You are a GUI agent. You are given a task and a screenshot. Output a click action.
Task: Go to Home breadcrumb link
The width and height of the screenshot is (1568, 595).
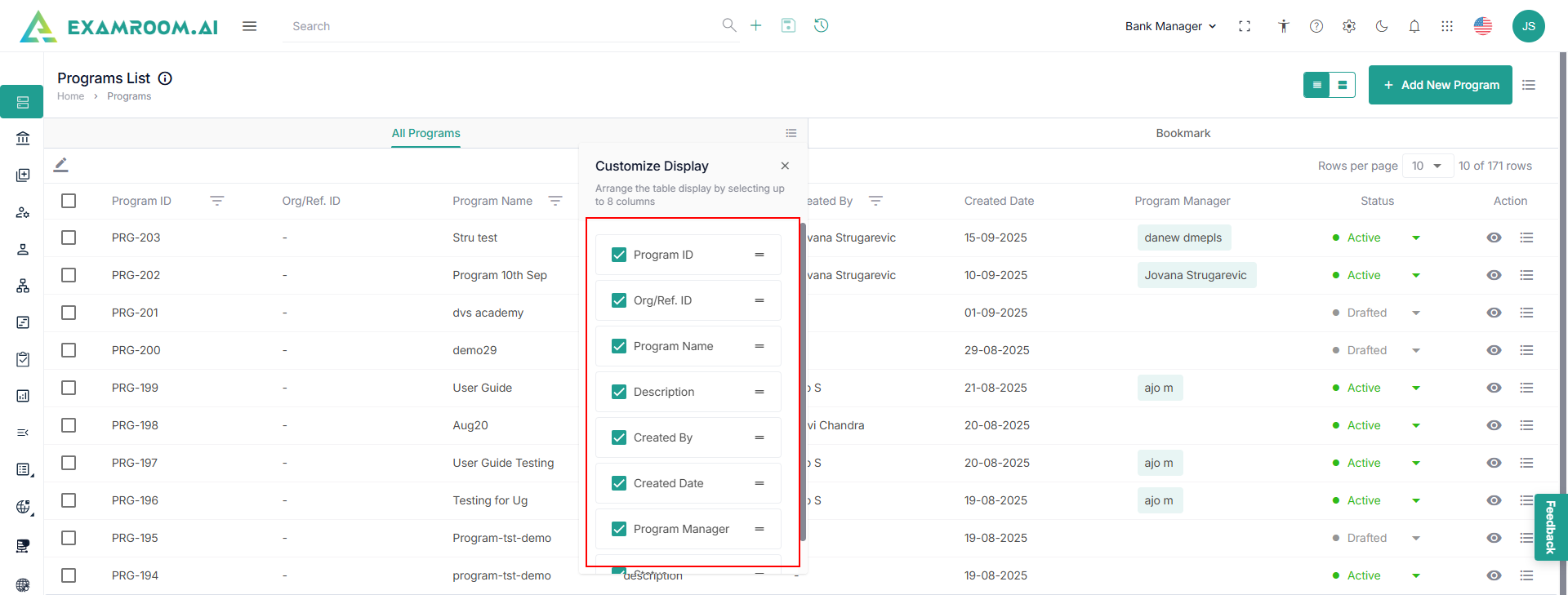tap(70, 96)
